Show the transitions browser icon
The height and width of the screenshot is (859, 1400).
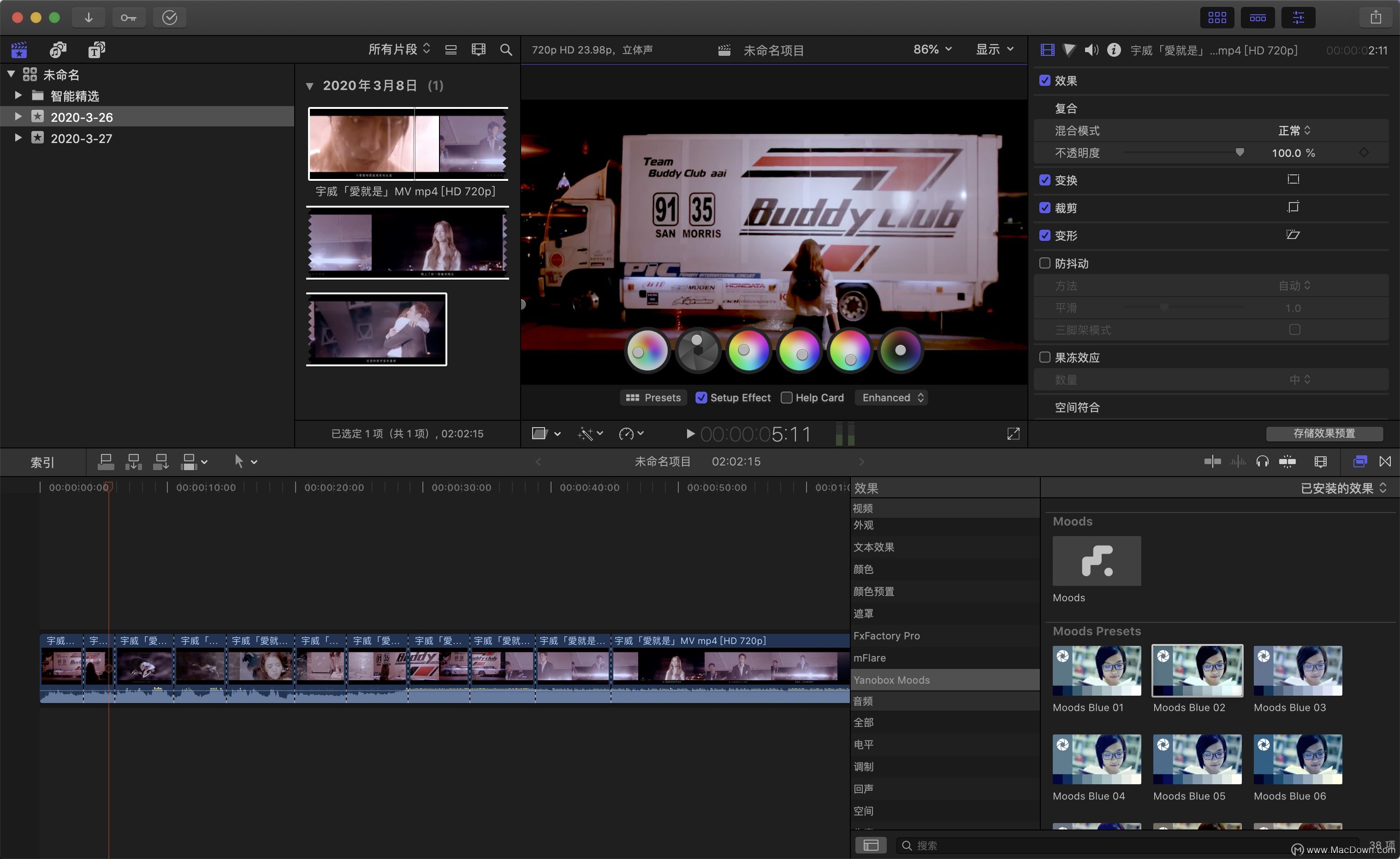[x=1385, y=462]
